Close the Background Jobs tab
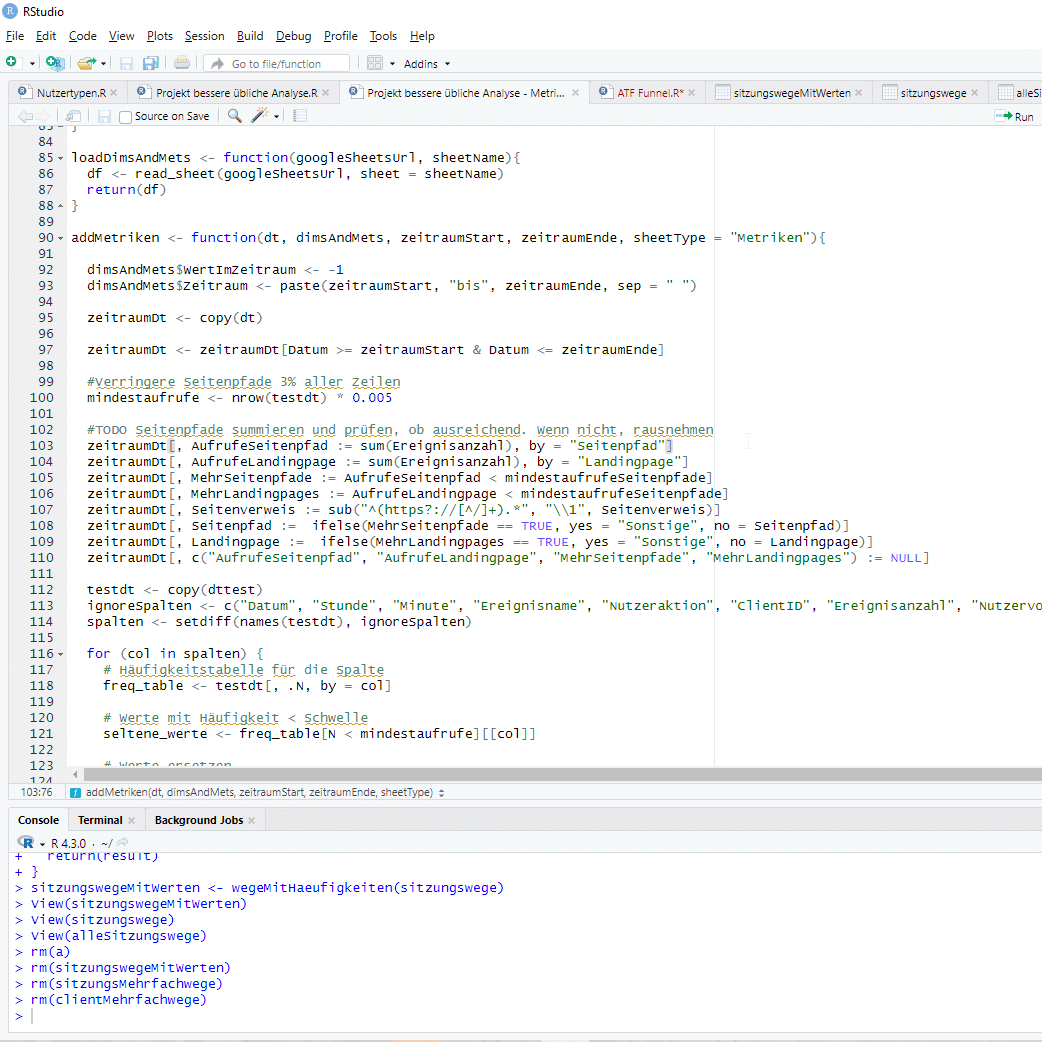The width and height of the screenshot is (1042, 1042). (x=252, y=821)
